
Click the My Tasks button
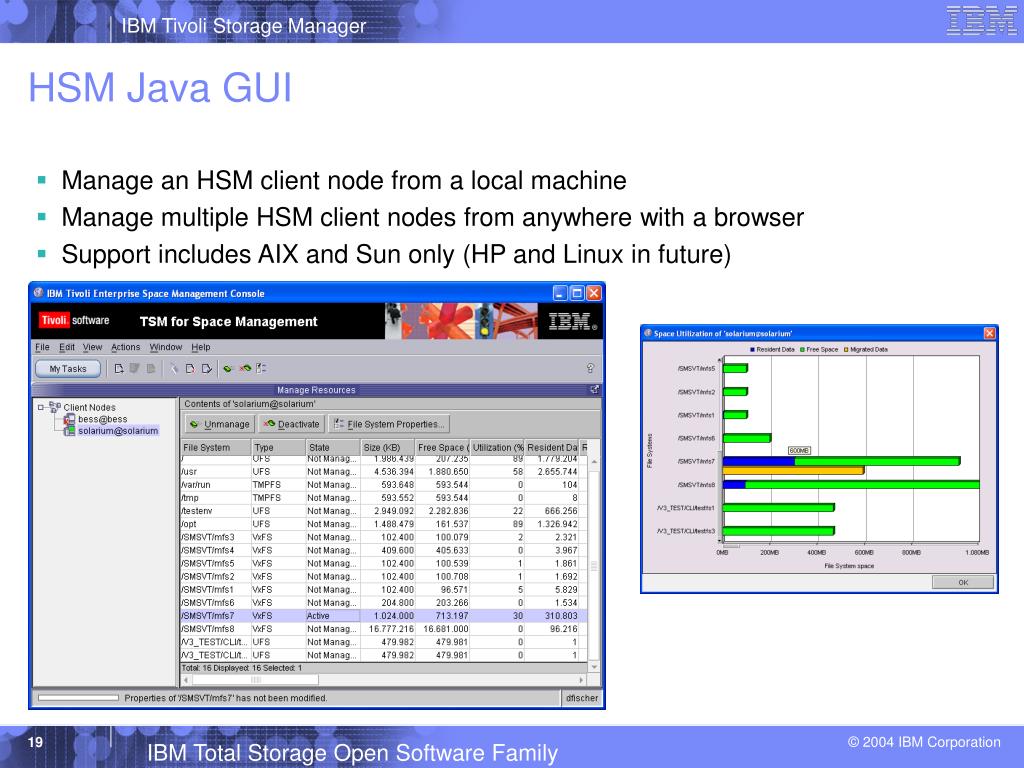[68, 369]
